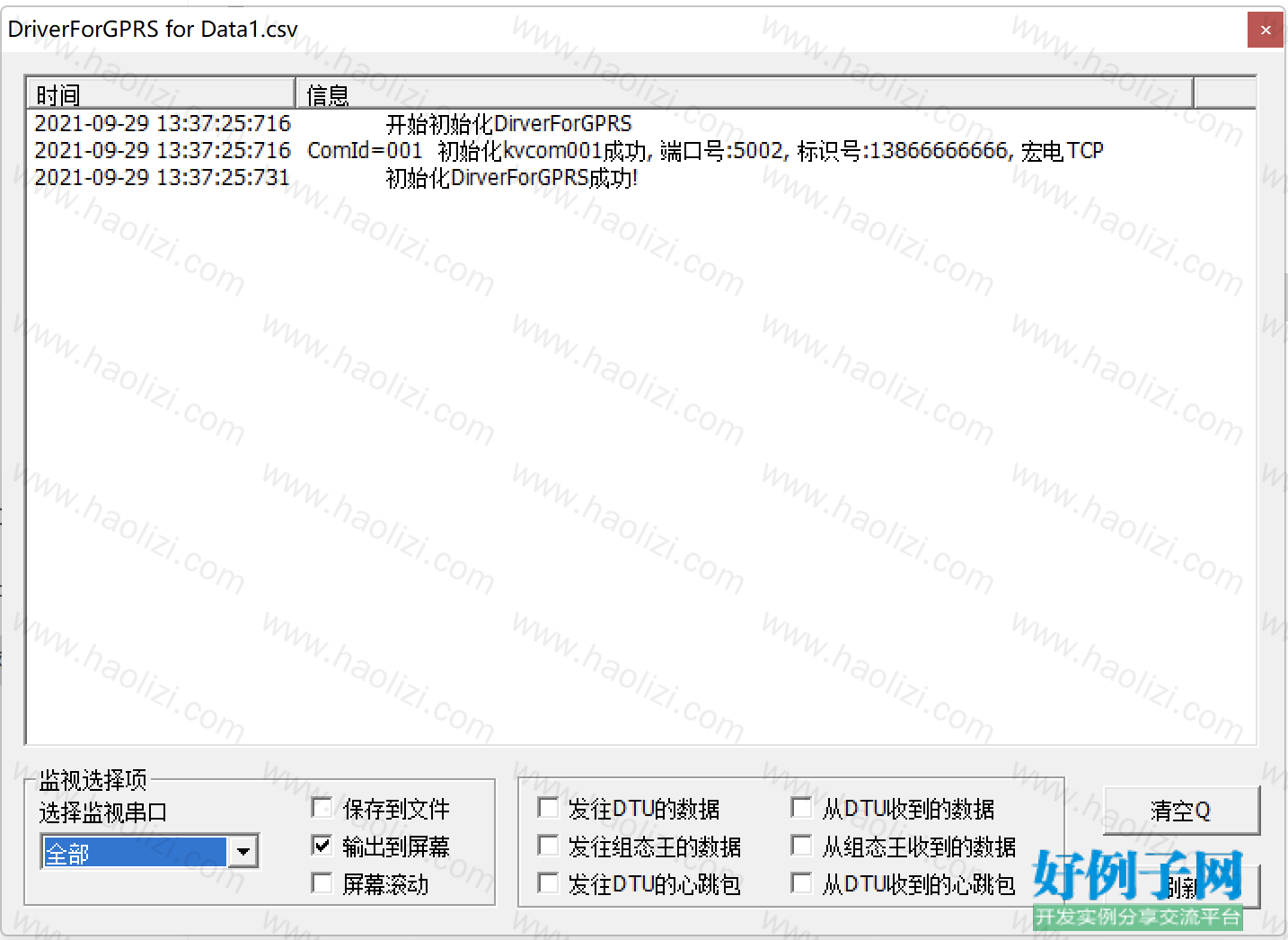The height and width of the screenshot is (940, 1288).
Task: Click the 信息 column header
Action: [745, 93]
